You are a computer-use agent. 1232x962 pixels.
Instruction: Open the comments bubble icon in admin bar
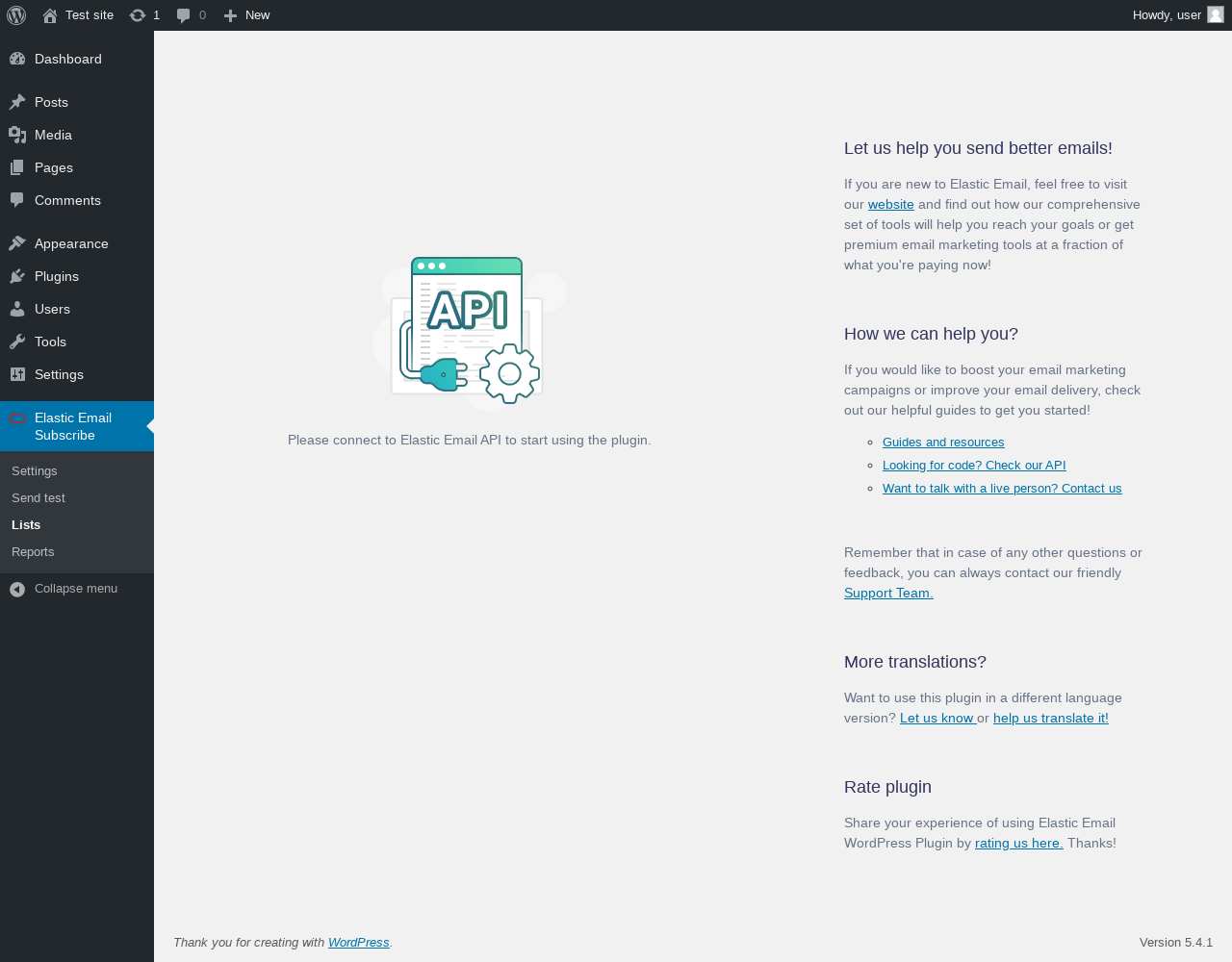[183, 15]
